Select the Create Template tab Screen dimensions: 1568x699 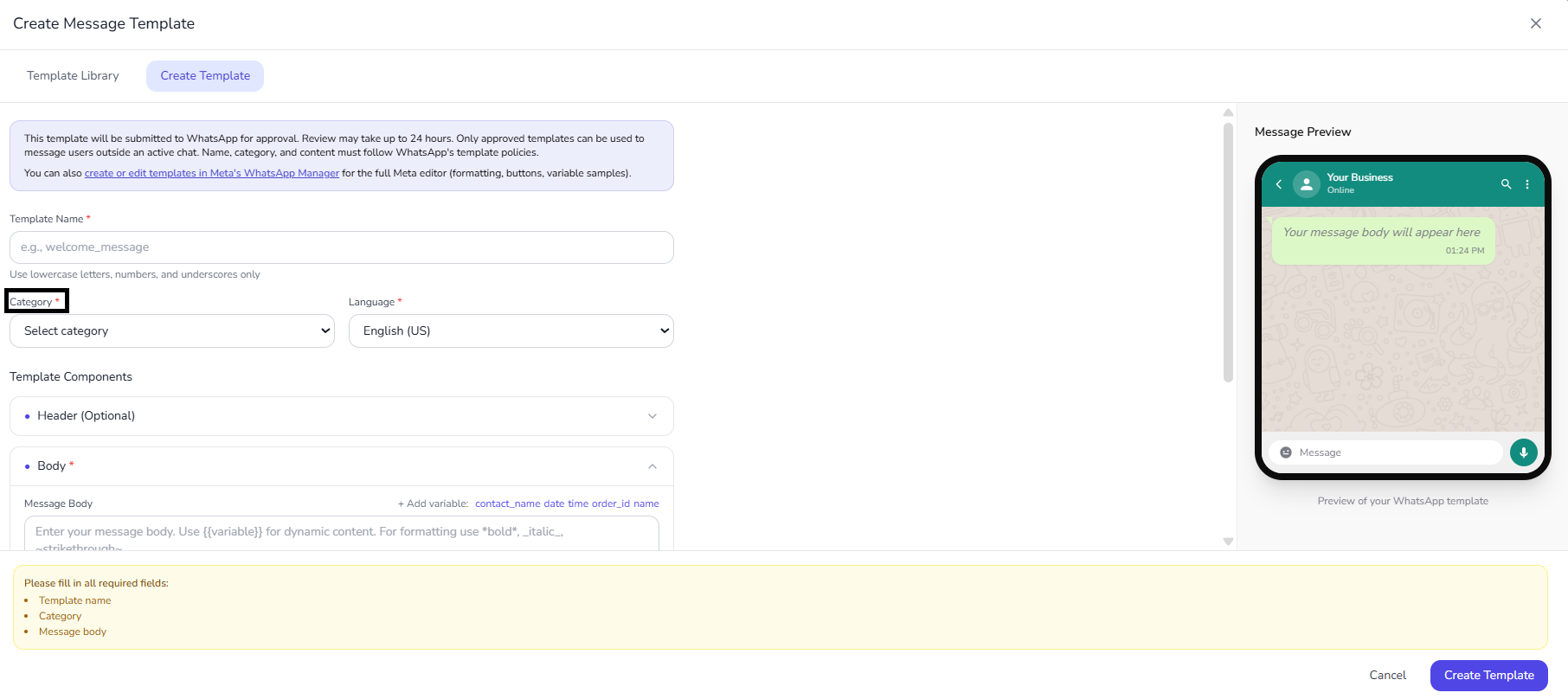205,75
